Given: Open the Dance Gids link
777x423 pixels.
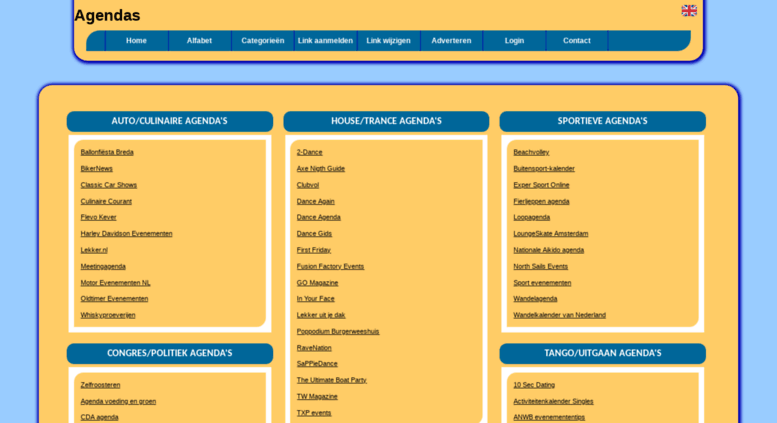Looking at the screenshot, I should pyautogui.click(x=314, y=233).
